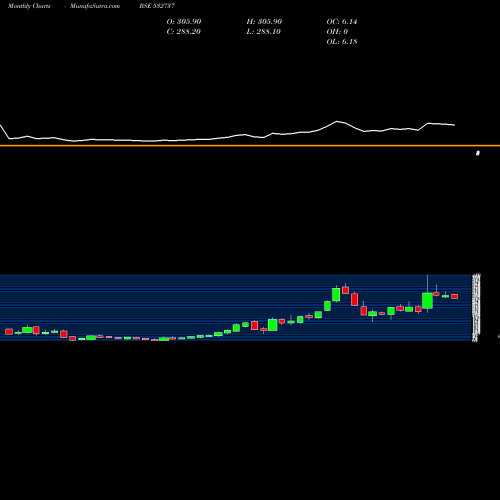Click the 'OL: 6.18' value
The height and width of the screenshot is (500, 500).
coord(342,42)
